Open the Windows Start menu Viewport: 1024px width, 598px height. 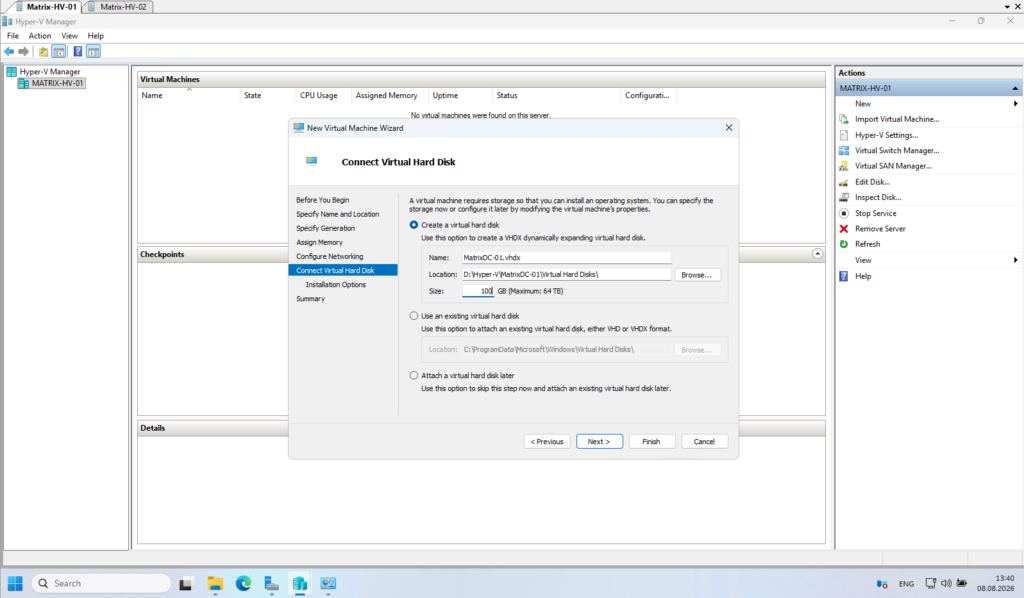[15, 583]
